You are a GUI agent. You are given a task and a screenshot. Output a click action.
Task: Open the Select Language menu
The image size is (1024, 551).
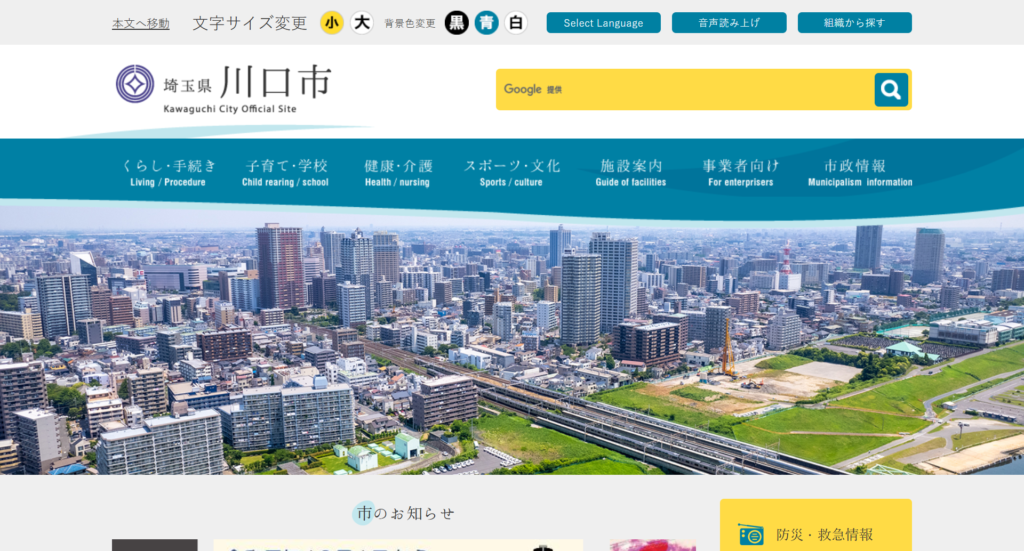(603, 23)
